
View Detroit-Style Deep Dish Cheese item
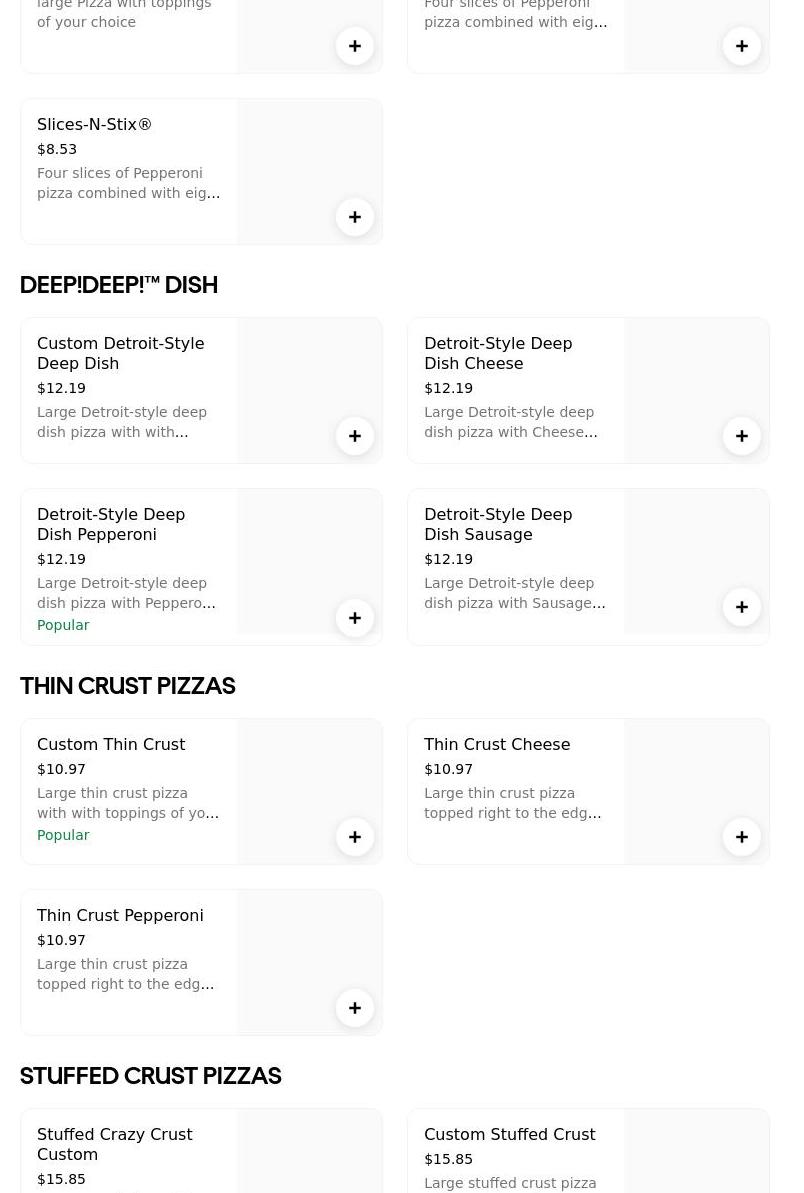pos(498,353)
